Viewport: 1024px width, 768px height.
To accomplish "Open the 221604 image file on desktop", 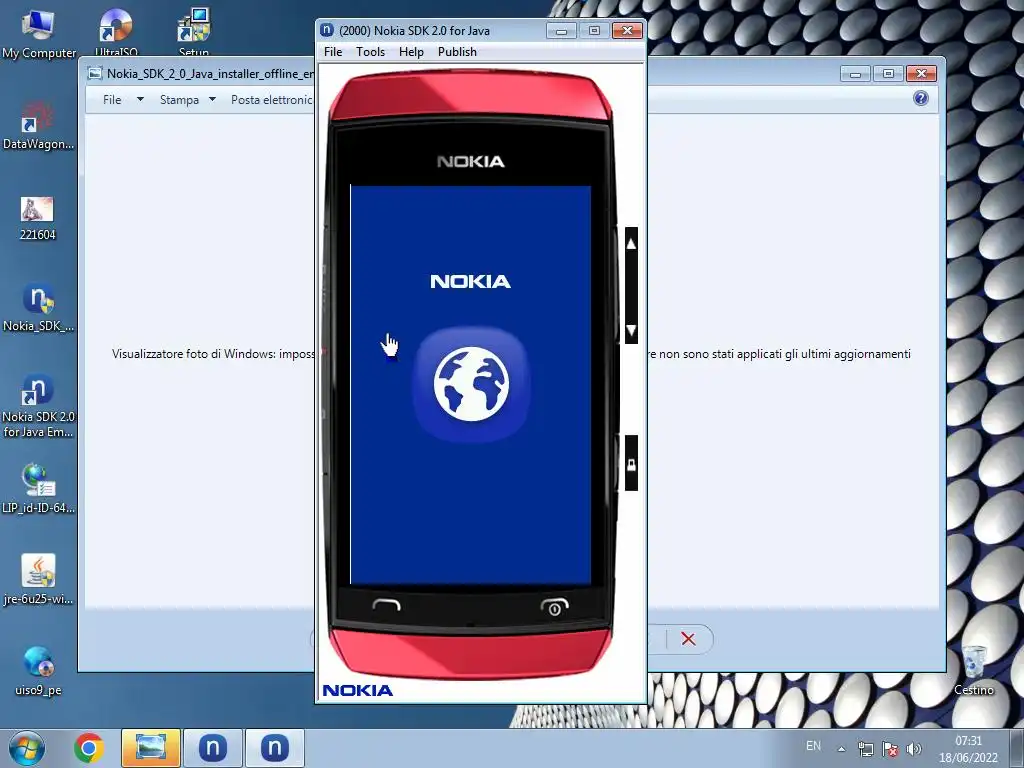I will (37, 219).
